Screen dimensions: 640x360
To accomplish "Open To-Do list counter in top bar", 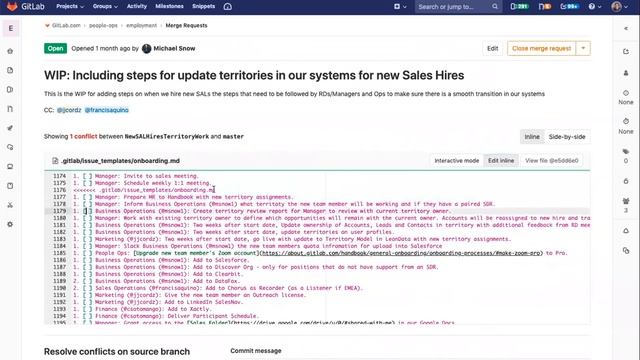I will coord(570,7).
